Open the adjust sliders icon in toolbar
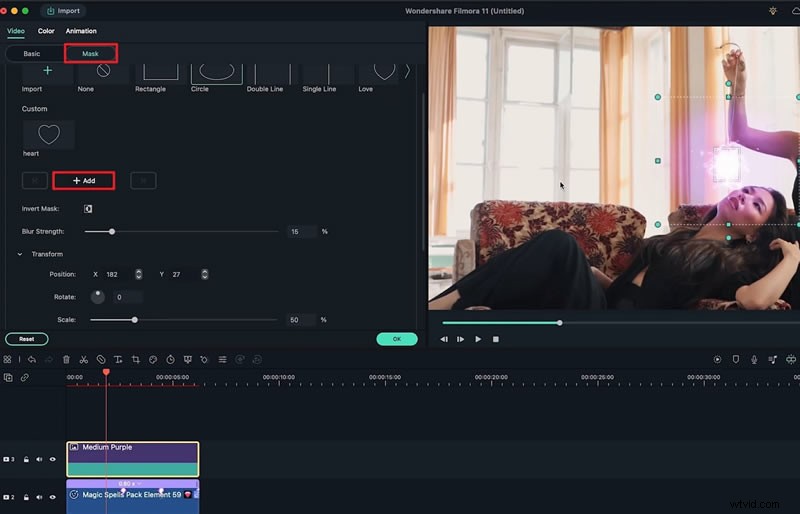The height and width of the screenshot is (514, 800). point(222,360)
